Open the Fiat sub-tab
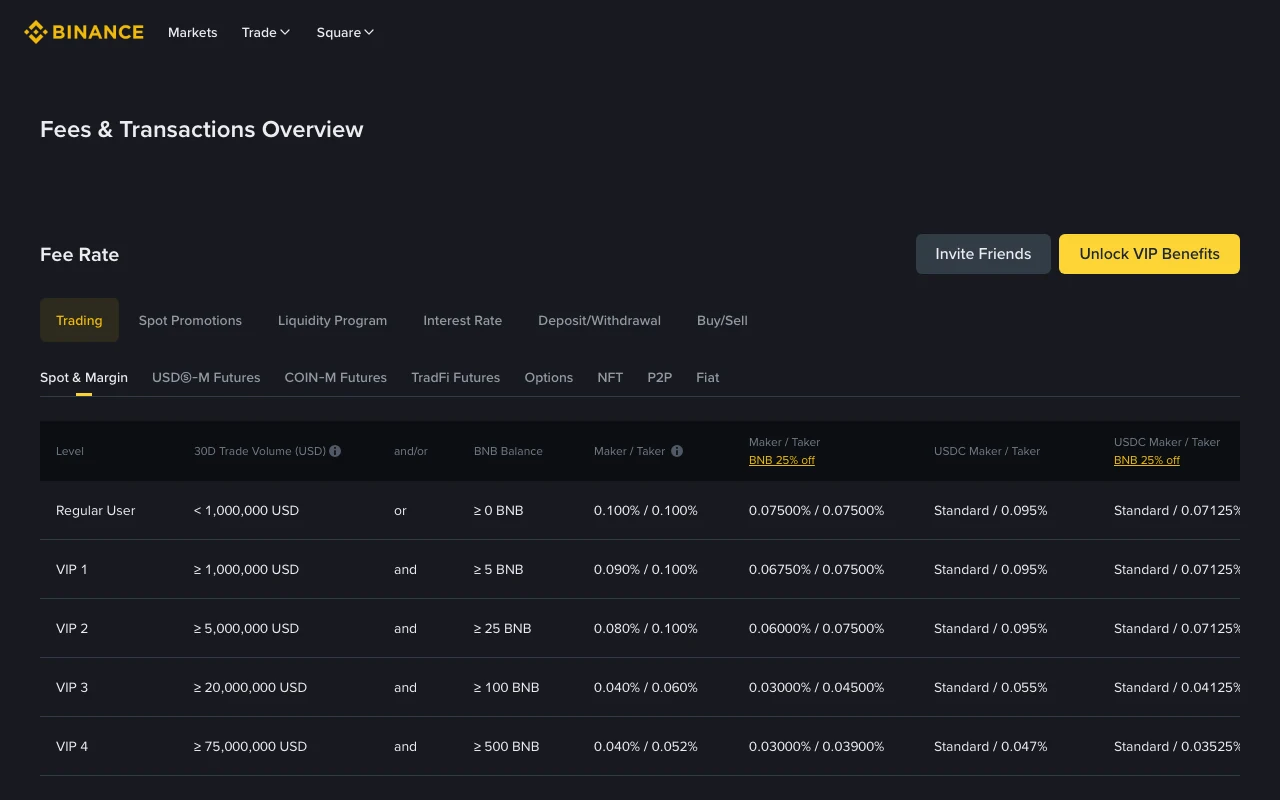 pos(707,377)
